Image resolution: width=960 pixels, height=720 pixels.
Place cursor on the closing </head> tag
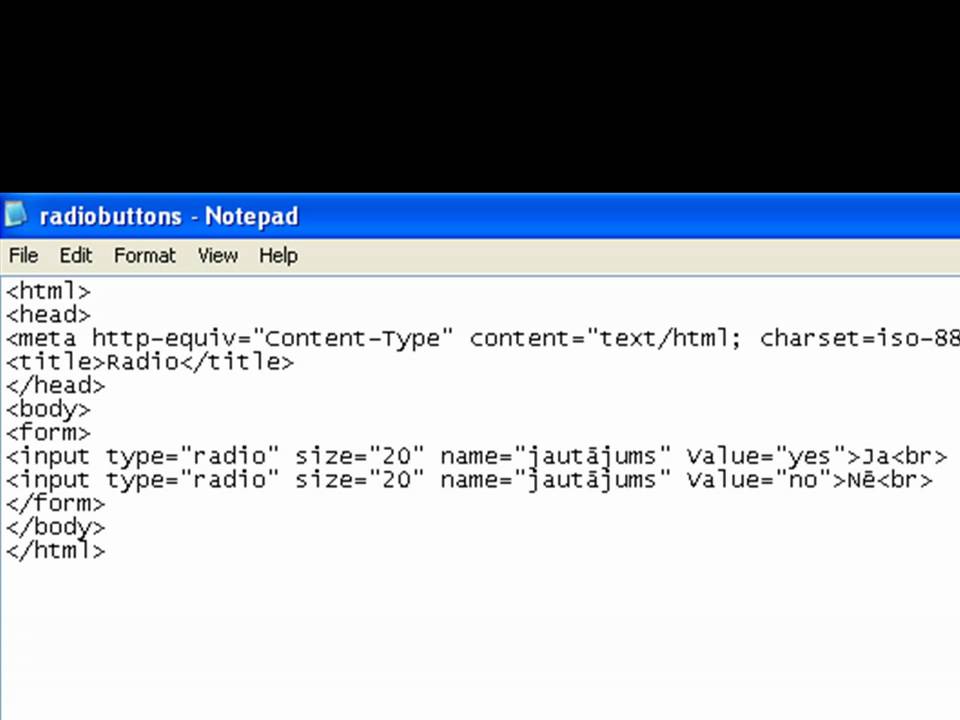(x=55, y=385)
